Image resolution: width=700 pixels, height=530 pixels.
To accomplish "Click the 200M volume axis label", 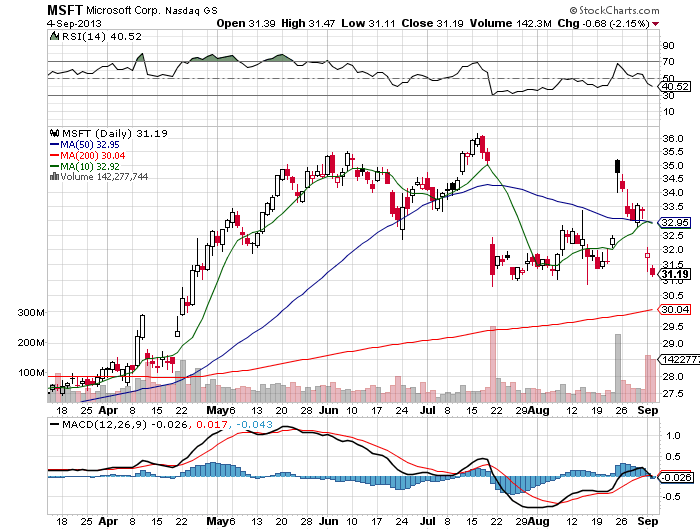I will 31,342.
